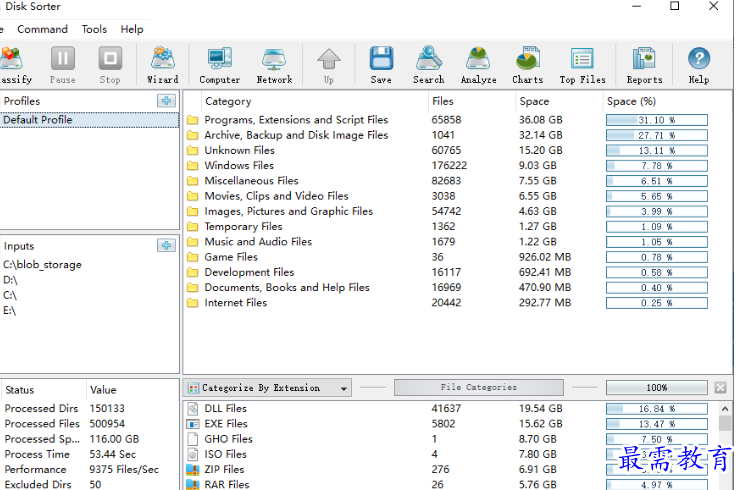Click the Pause toolbar icon
740x490 pixels.
click(63, 65)
